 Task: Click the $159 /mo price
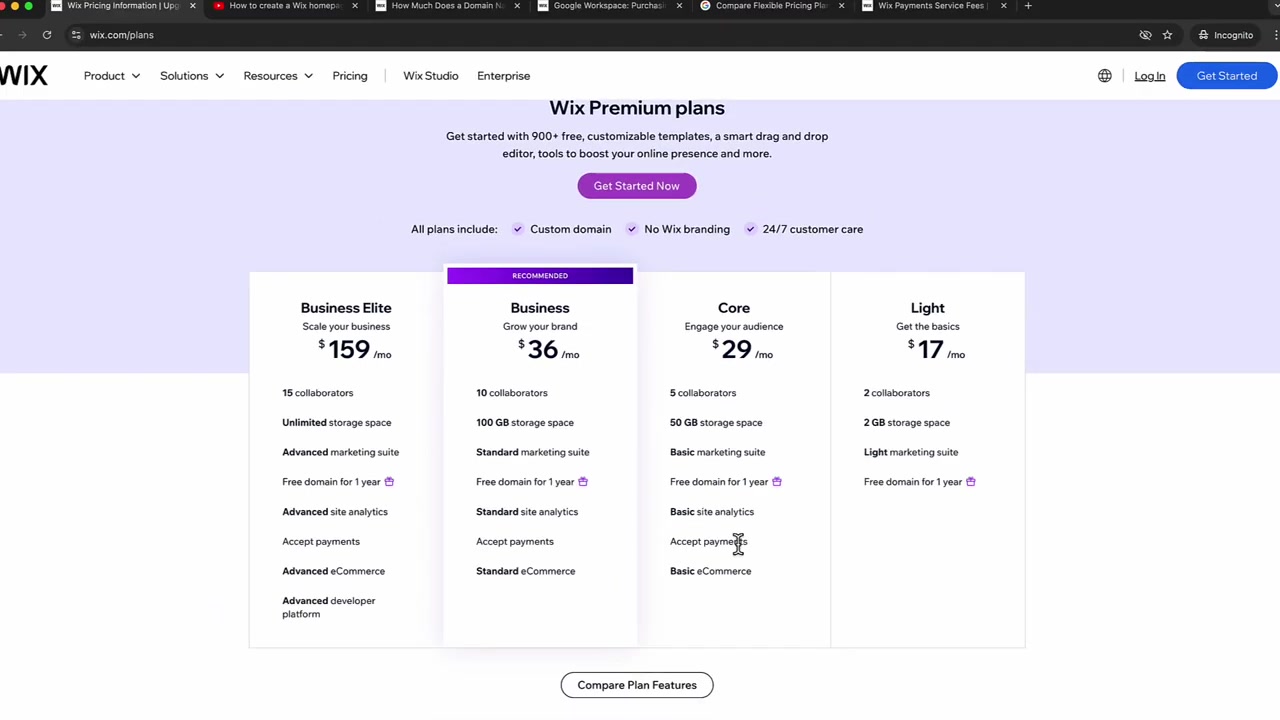point(354,349)
